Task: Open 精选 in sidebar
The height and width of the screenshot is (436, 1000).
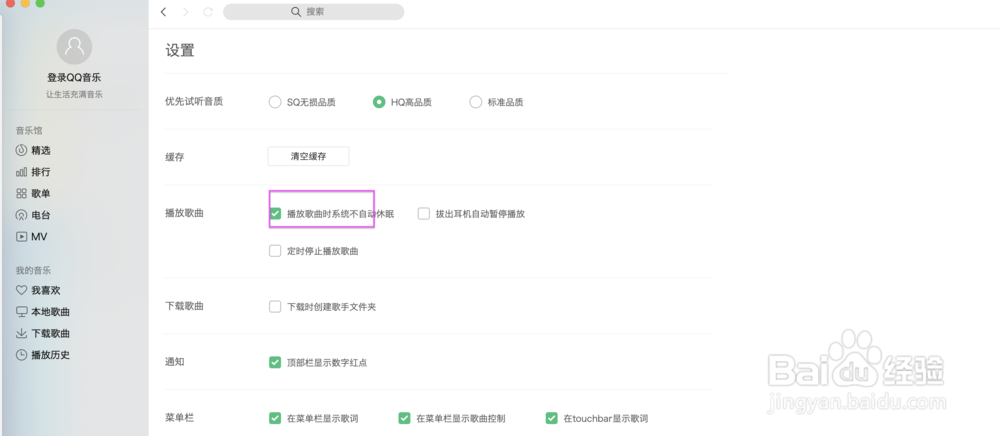Action: click(x=41, y=150)
